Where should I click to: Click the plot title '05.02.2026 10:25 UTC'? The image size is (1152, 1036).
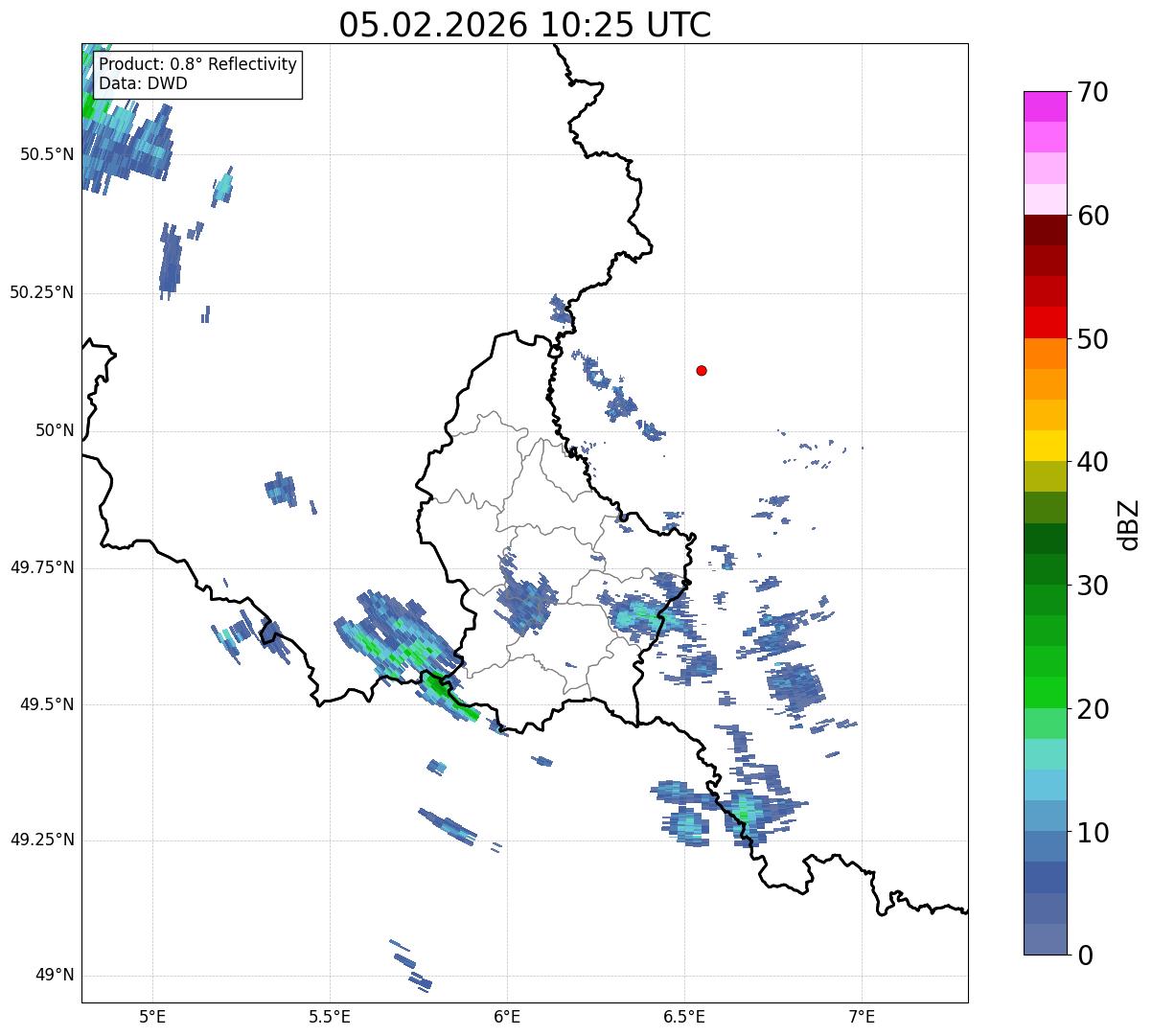(525, 25)
